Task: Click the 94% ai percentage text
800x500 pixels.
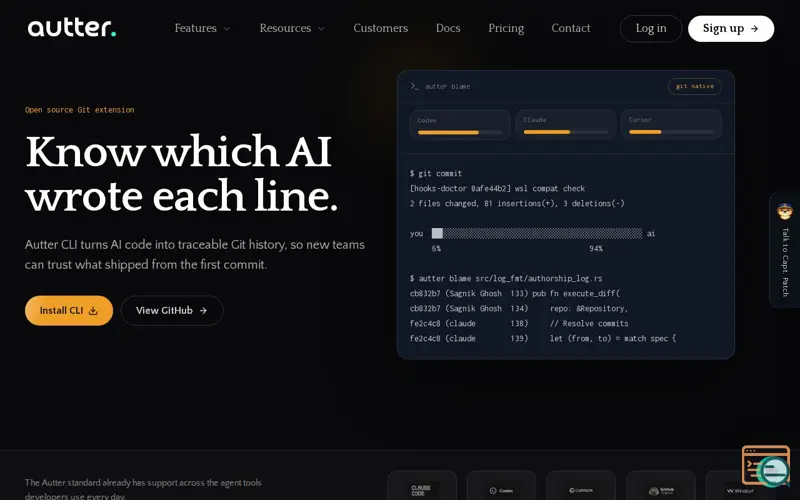Action: pyautogui.click(x=595, y=248)
